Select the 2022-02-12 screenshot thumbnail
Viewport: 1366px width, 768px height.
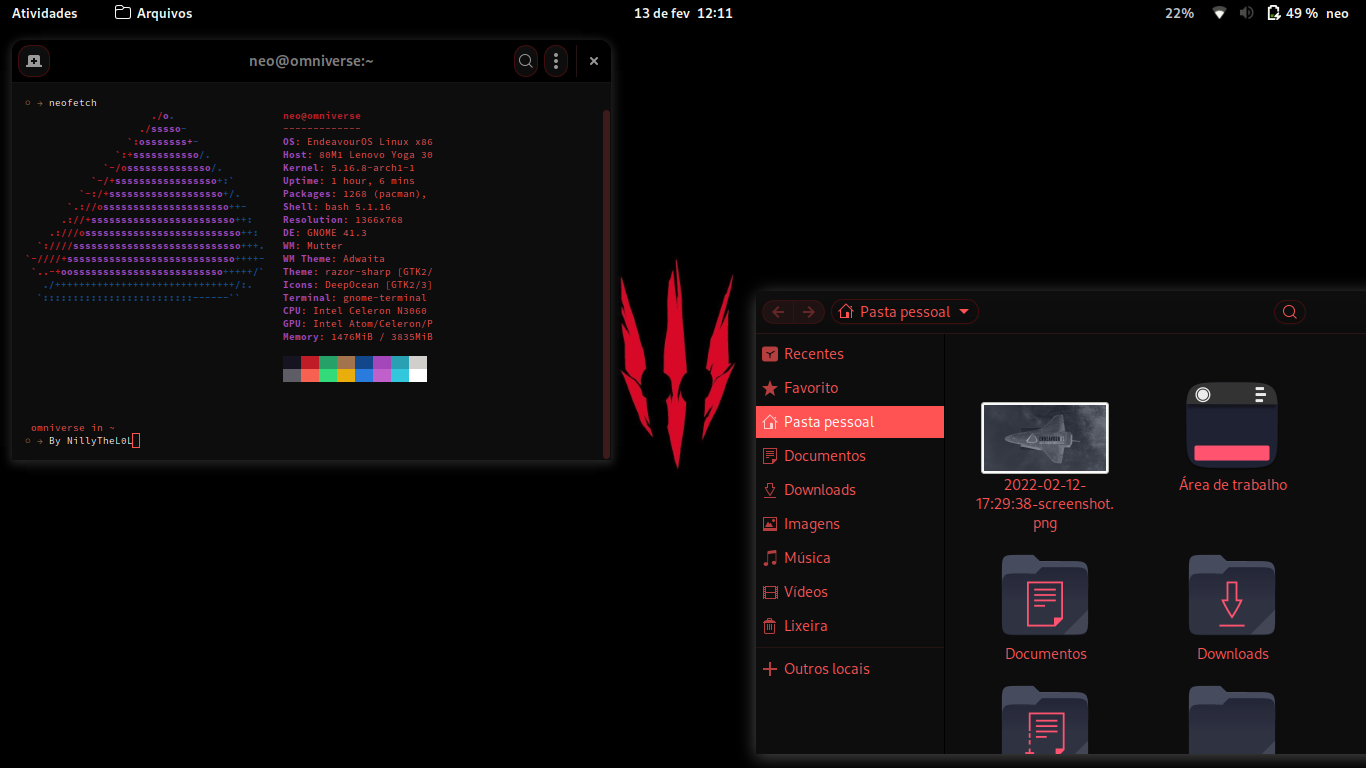click(1045, 437)
